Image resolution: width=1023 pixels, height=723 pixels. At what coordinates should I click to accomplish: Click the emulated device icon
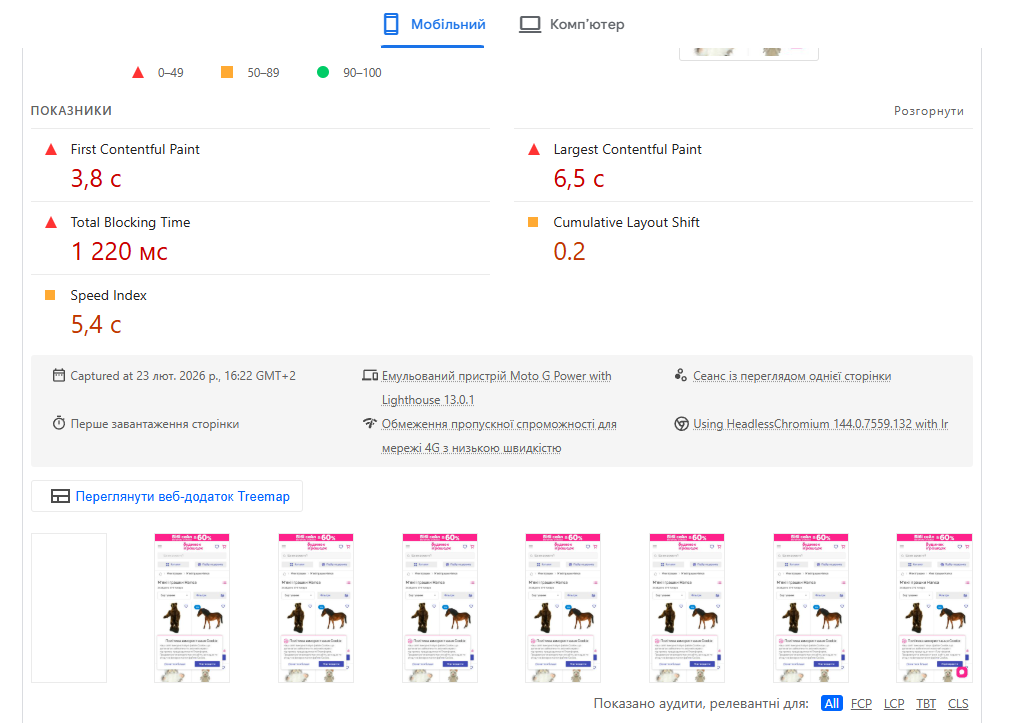[x=370, y=376]
